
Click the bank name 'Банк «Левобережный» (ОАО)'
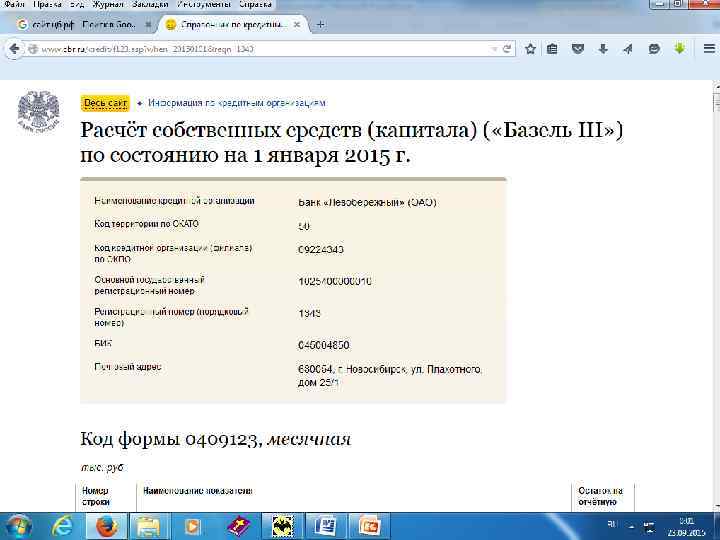pyautogui.click(x=367, y=202)
